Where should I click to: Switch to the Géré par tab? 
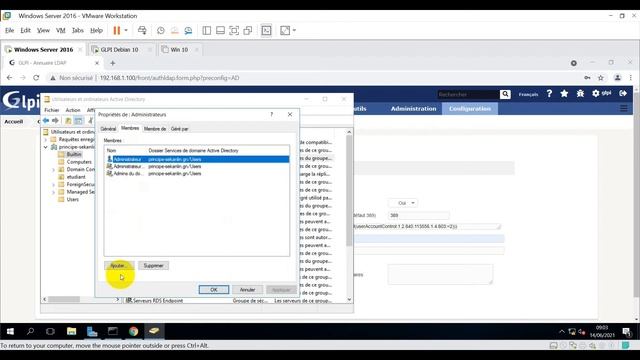pos(180,129)
